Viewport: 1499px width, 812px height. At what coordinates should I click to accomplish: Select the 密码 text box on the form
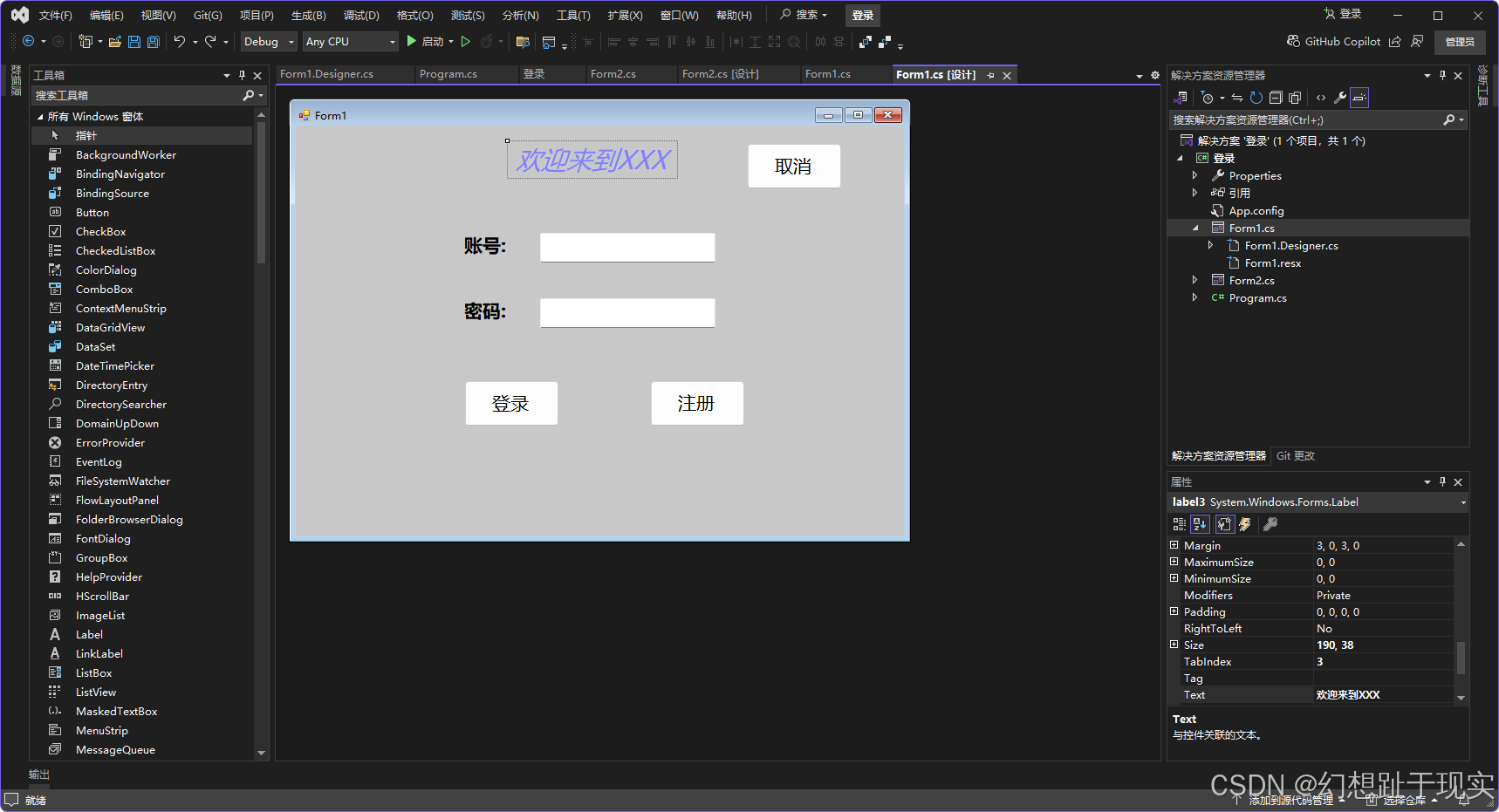point(627,312)
